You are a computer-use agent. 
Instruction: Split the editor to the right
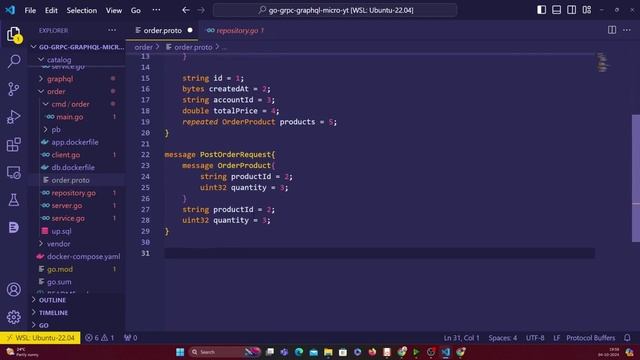pos(612,30)
